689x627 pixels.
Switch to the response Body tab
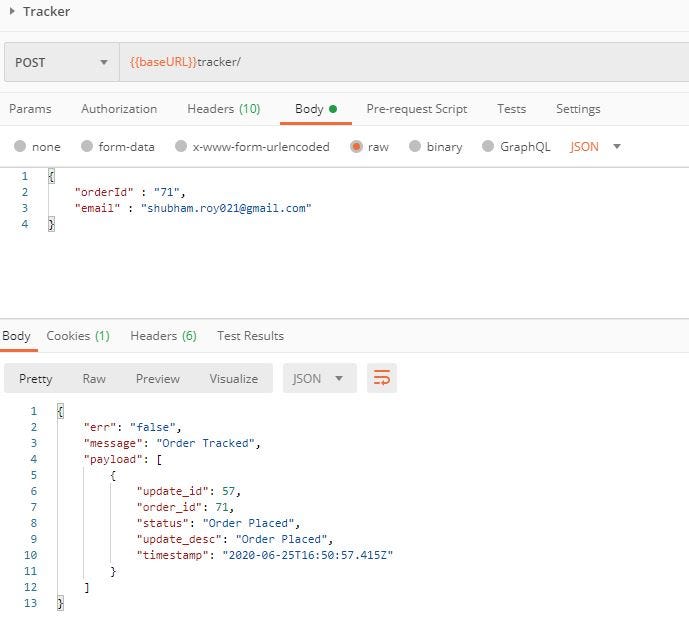click(16, 336)
